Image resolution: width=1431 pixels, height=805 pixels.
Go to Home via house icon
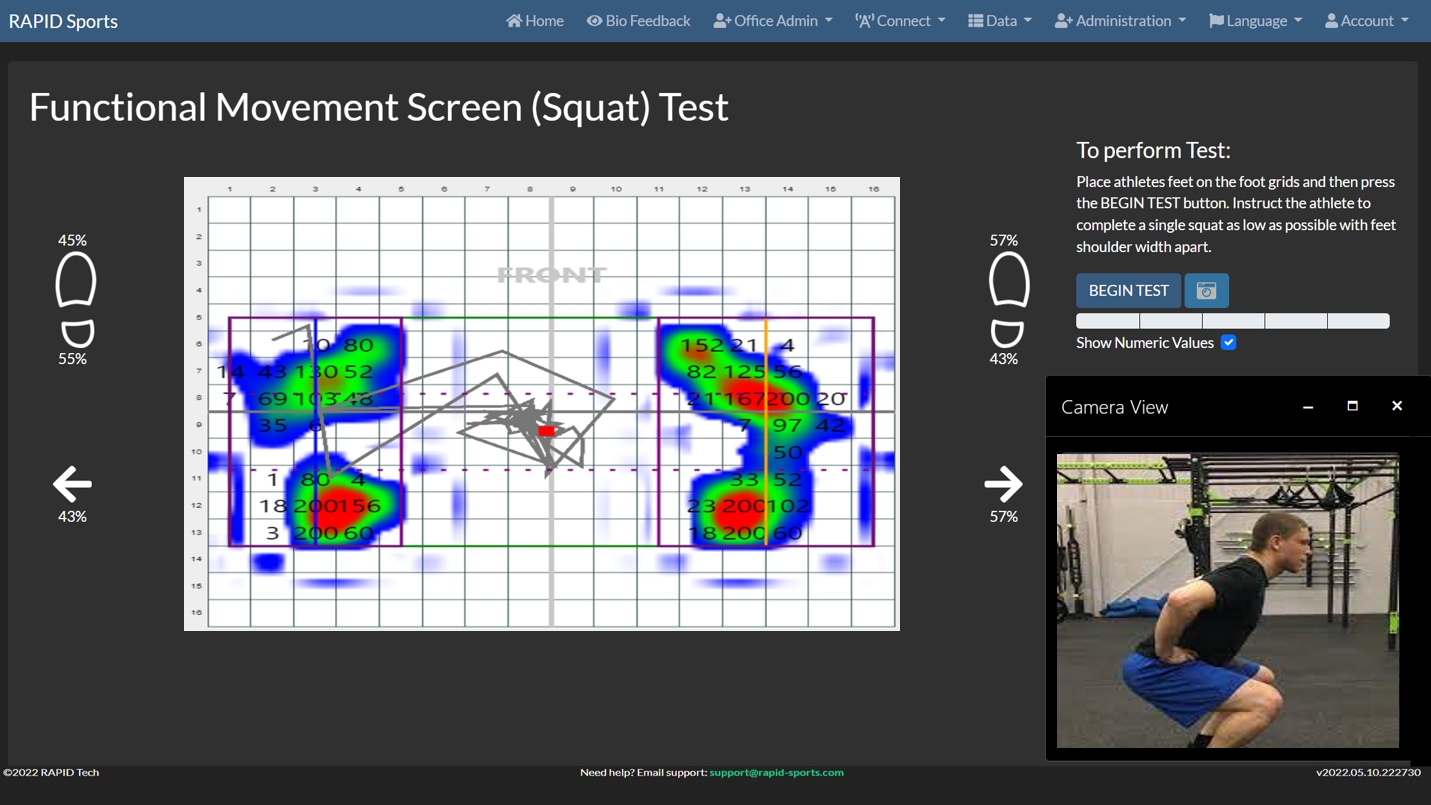pyautogui.click(x=535, y=21)
